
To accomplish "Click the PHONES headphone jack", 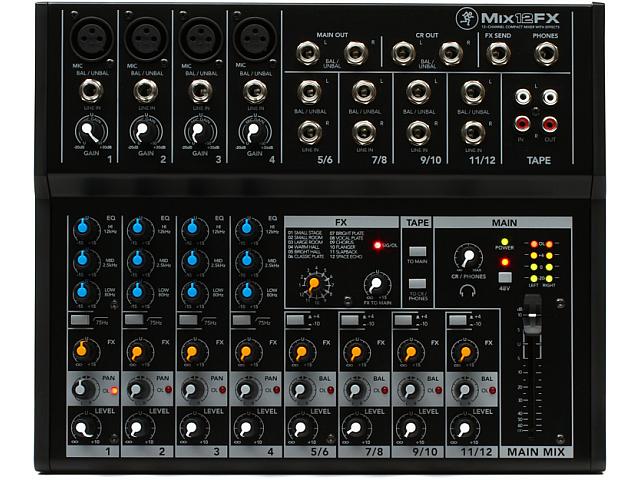I will 546,53.
